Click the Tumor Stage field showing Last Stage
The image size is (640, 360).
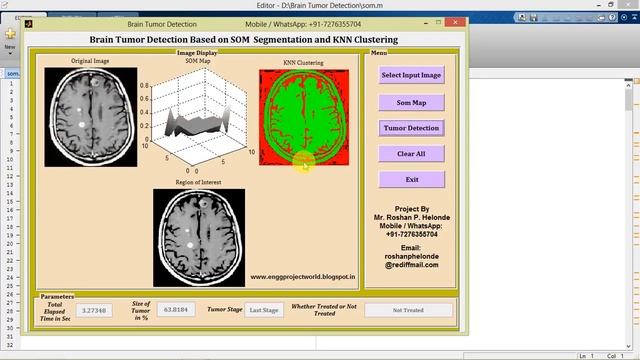(x=264, y=310)
